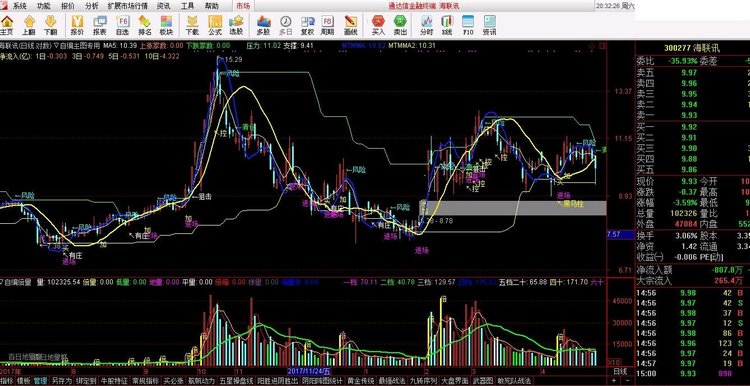Image resolution: width=750 pixels, height=386 pixels.
Task: Toggle 复权 price adjustment
Action: (307, 25)
